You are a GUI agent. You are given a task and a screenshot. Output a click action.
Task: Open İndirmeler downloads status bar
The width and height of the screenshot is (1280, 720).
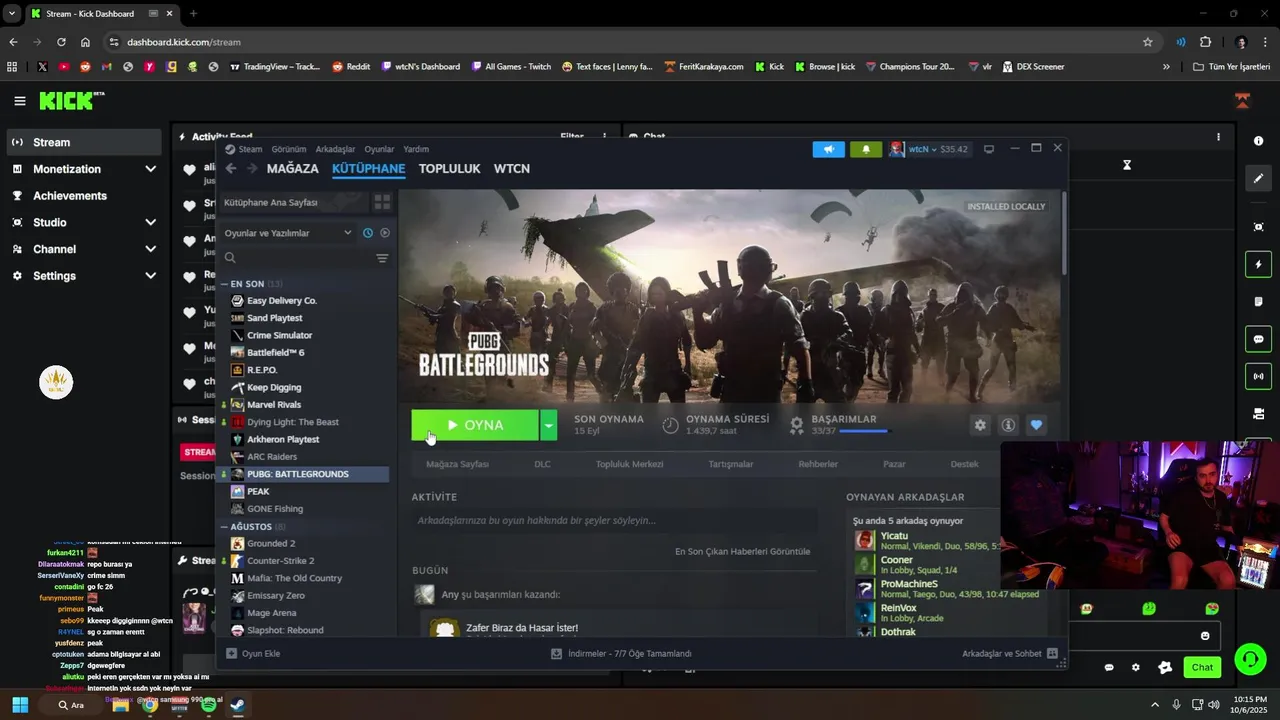[x=621, y=653]
